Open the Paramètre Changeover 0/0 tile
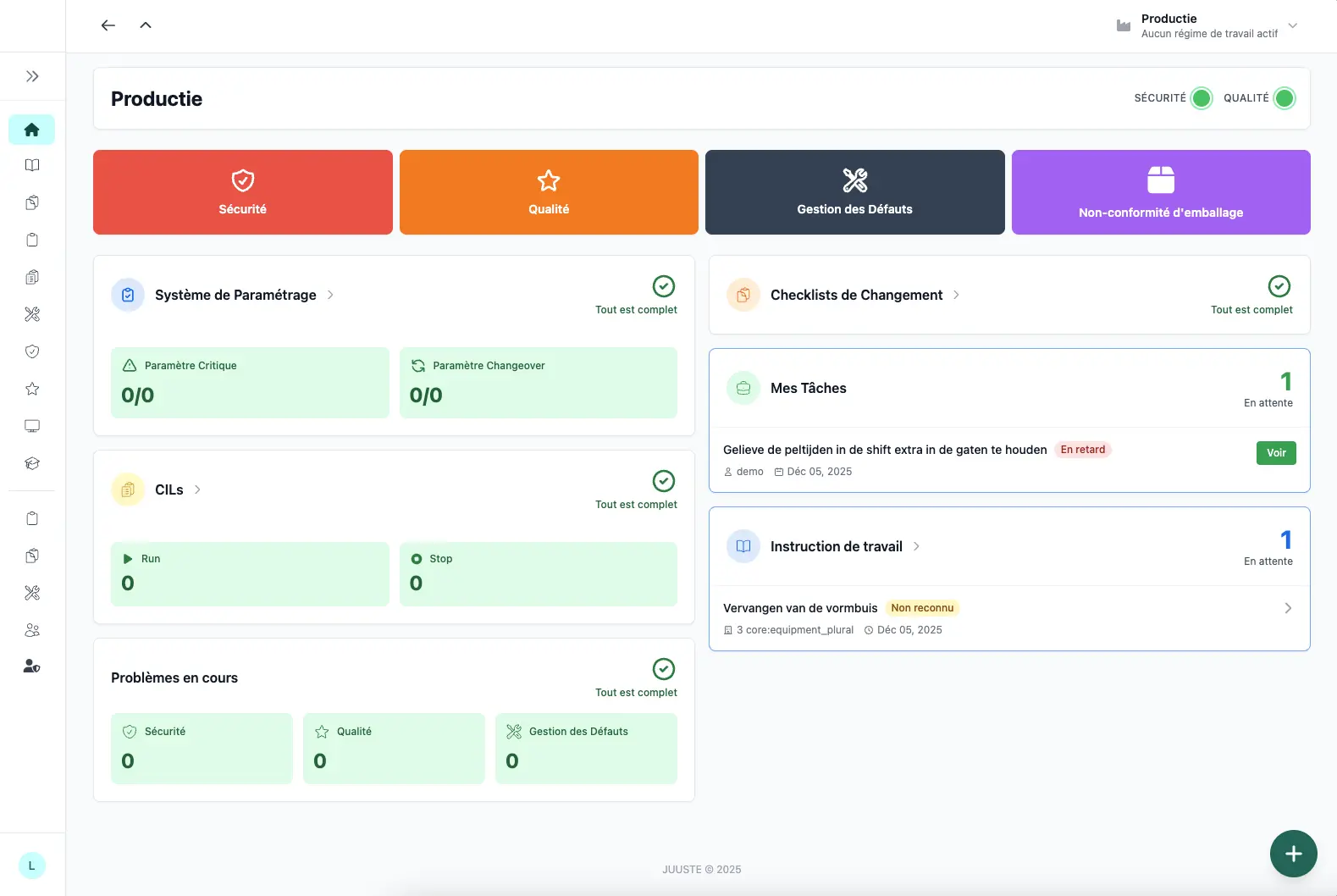1337x896 pixels. click(539, 383)
